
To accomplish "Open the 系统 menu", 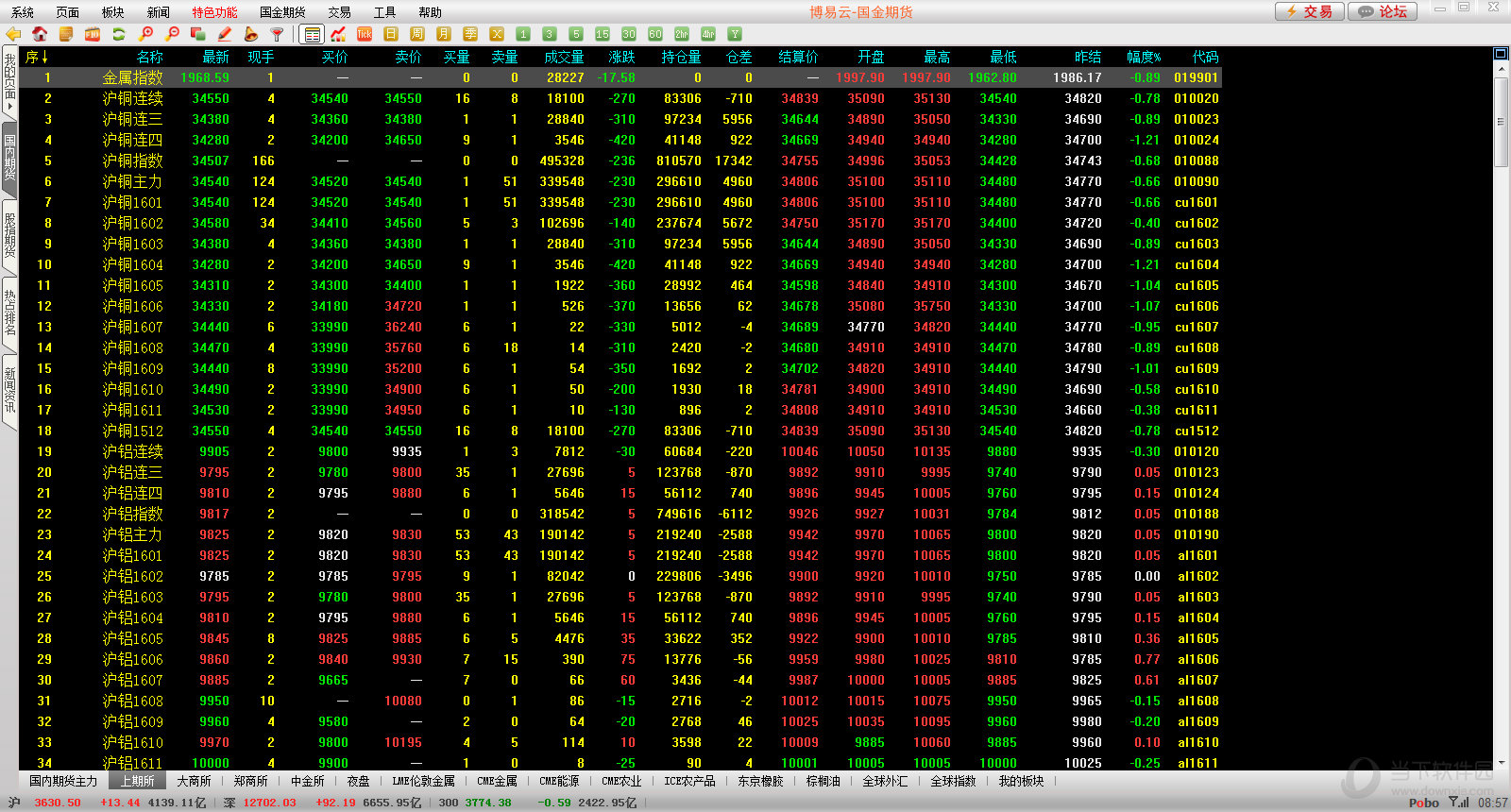I will 23,12.
